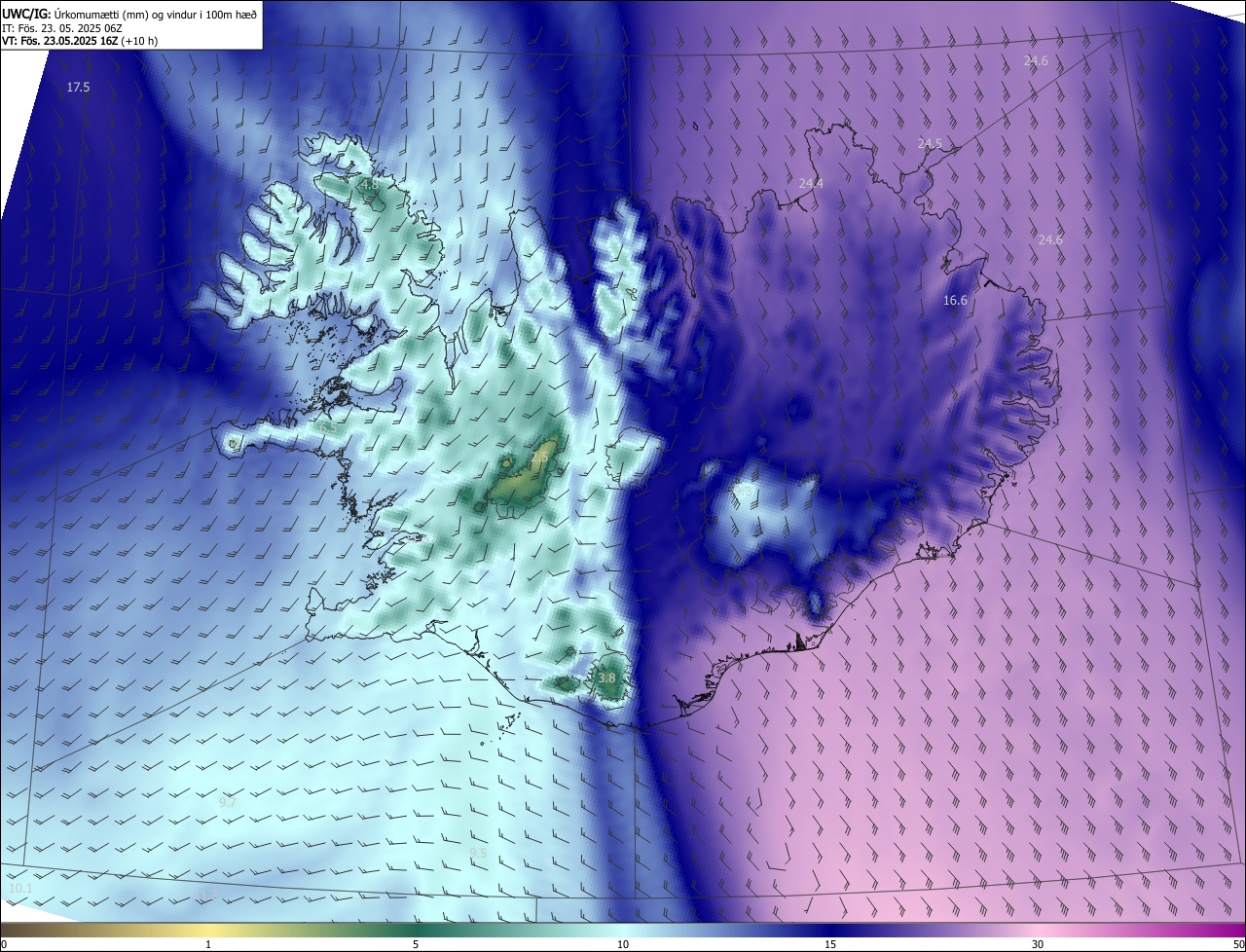The image size is (1246, 952).
Task: Click the 'VT: Fös. 23.05.2025 16Z (+10 h)' valid time line
Action: pos(81,41)
